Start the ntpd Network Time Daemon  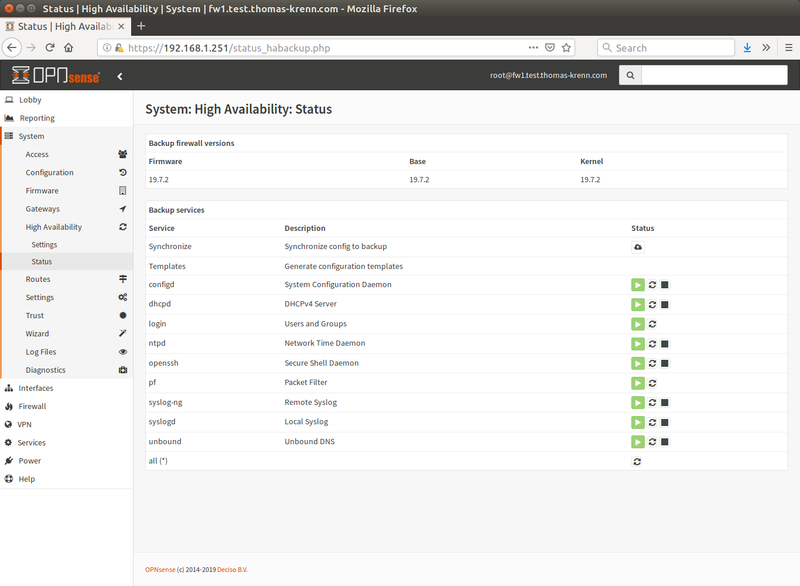(x=638, y=344)
